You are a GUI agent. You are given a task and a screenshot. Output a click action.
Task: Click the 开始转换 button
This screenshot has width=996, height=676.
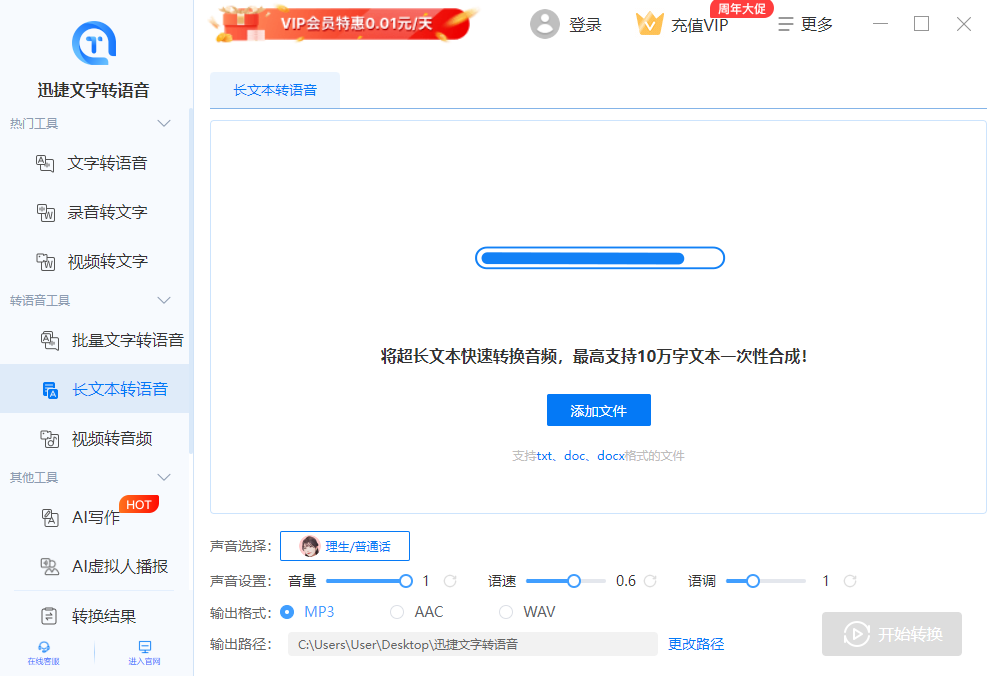(x=891, y=634)
